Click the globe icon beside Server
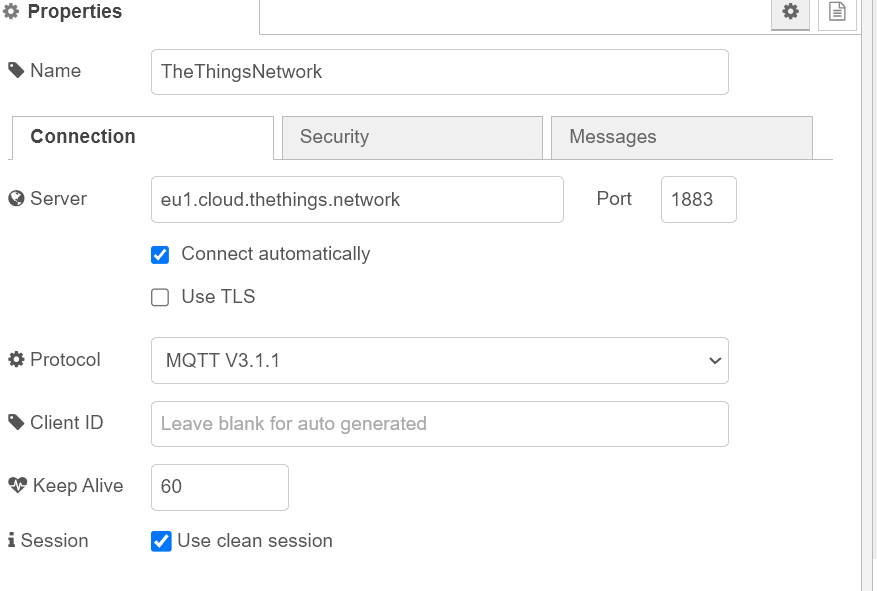The image size is (877, 591). [16, 199]
